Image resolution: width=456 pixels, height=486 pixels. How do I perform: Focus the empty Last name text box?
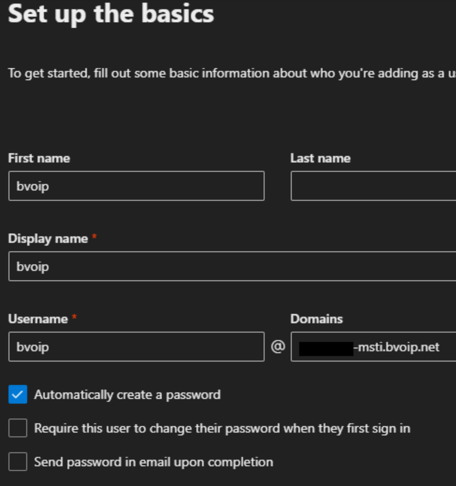pos(373,186)
